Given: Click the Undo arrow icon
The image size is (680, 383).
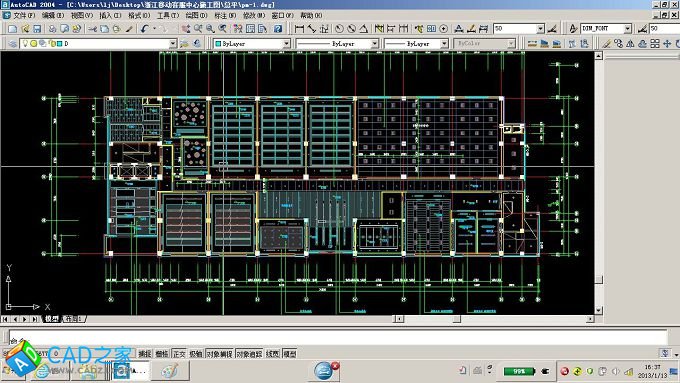Looking at the screenshot, I should (x=144, y=29).
